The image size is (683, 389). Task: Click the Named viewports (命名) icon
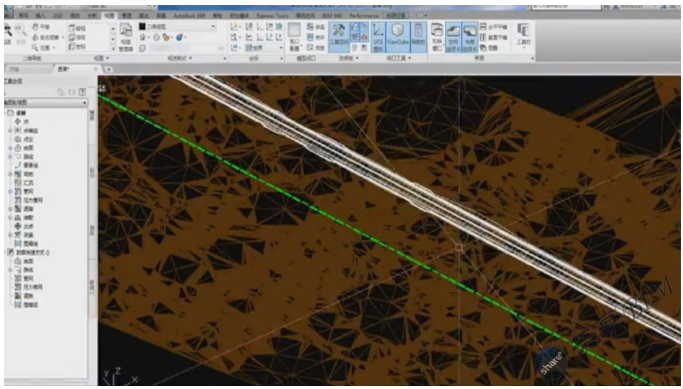[316, 27]
